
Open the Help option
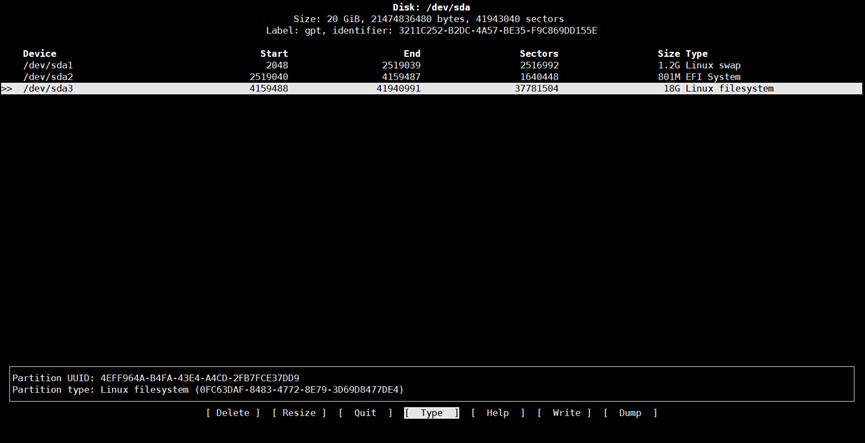[x=497, y=413]
